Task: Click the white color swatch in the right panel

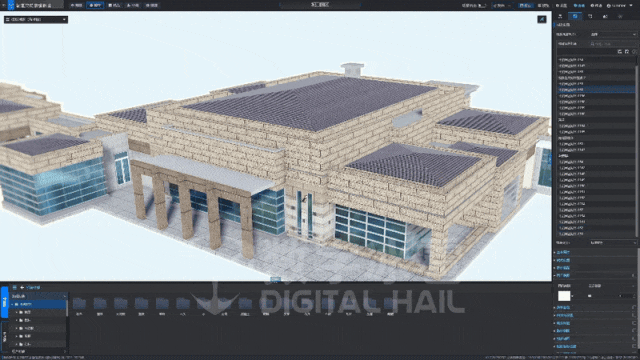Action: pos(564,296)
